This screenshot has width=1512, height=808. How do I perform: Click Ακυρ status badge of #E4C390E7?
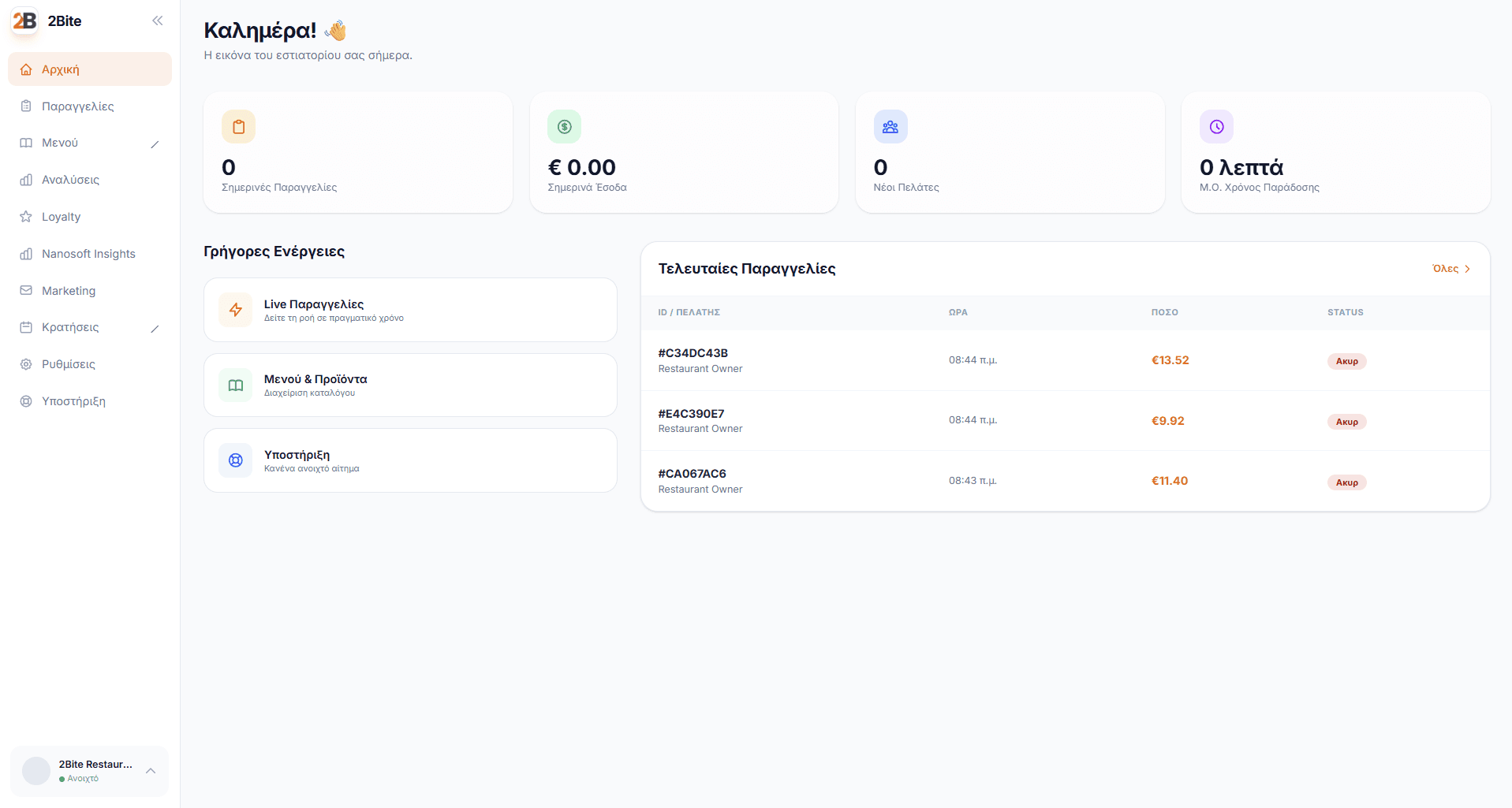(x=1346, y=422)
